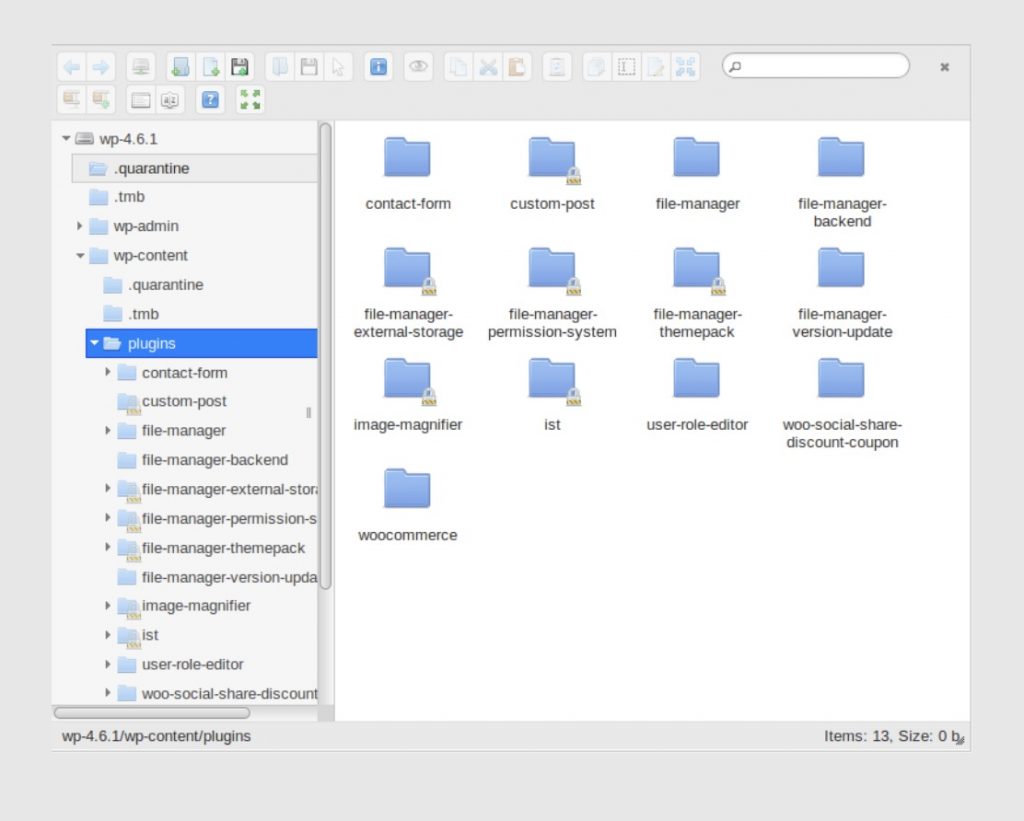
Task: Click the wp-4.6.1/wp-content/plugins path in status bar
Action: tap(156, 736)
